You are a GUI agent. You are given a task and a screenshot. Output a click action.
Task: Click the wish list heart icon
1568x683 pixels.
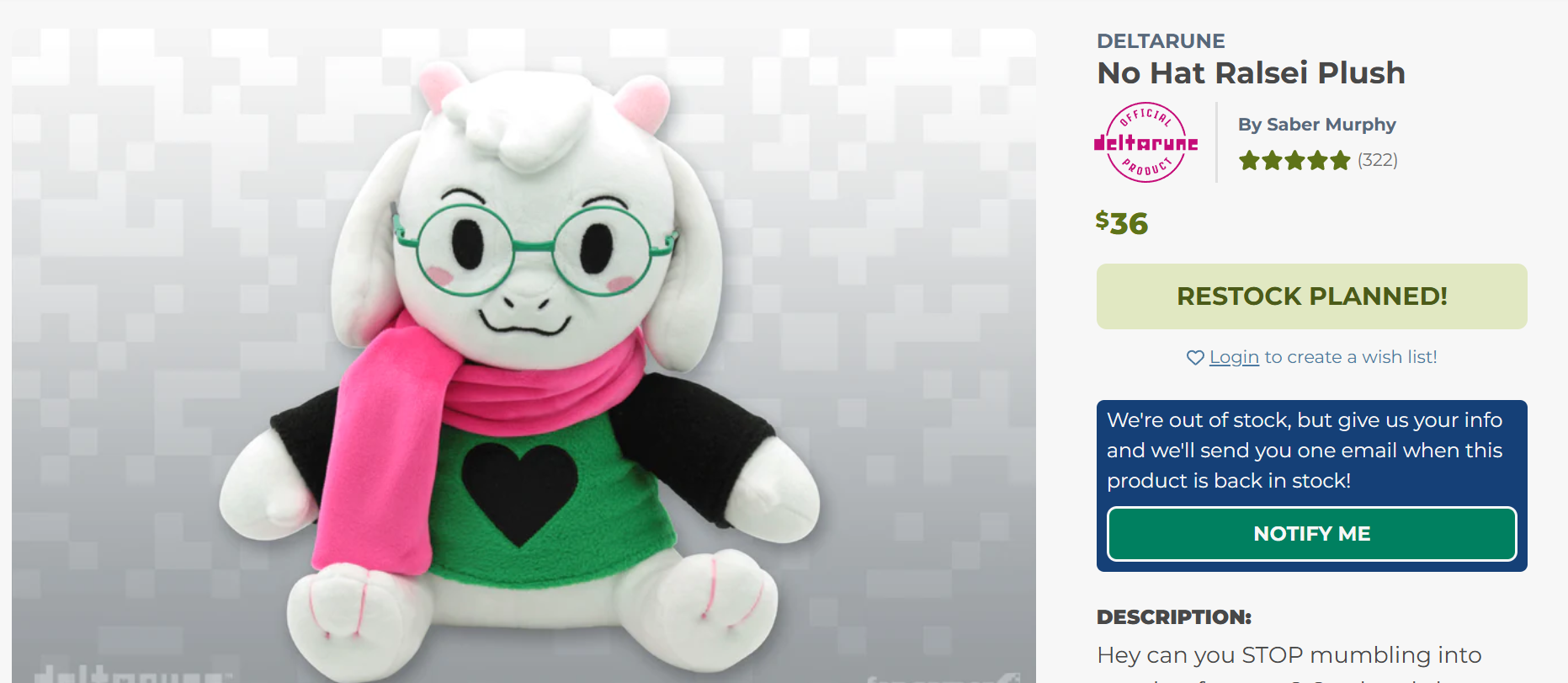(1195, 358)
